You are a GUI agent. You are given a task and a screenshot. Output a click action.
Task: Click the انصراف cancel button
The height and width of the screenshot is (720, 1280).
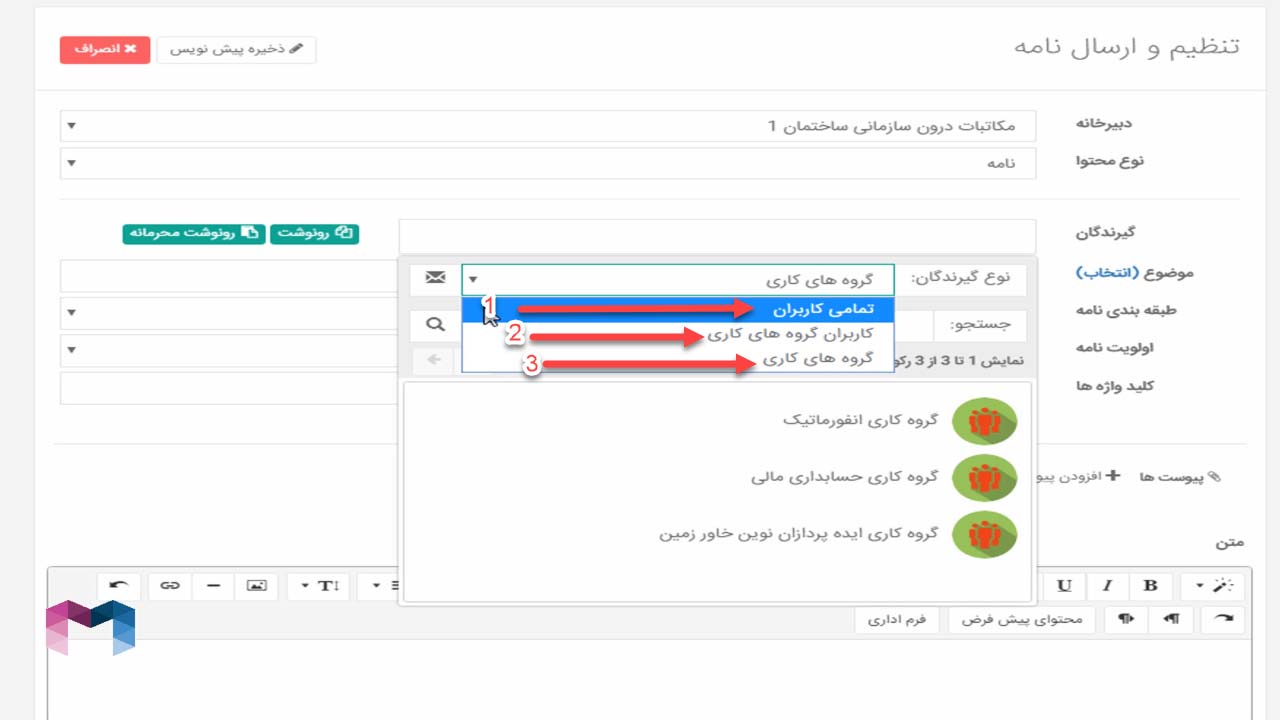click(x=105, y=49)
